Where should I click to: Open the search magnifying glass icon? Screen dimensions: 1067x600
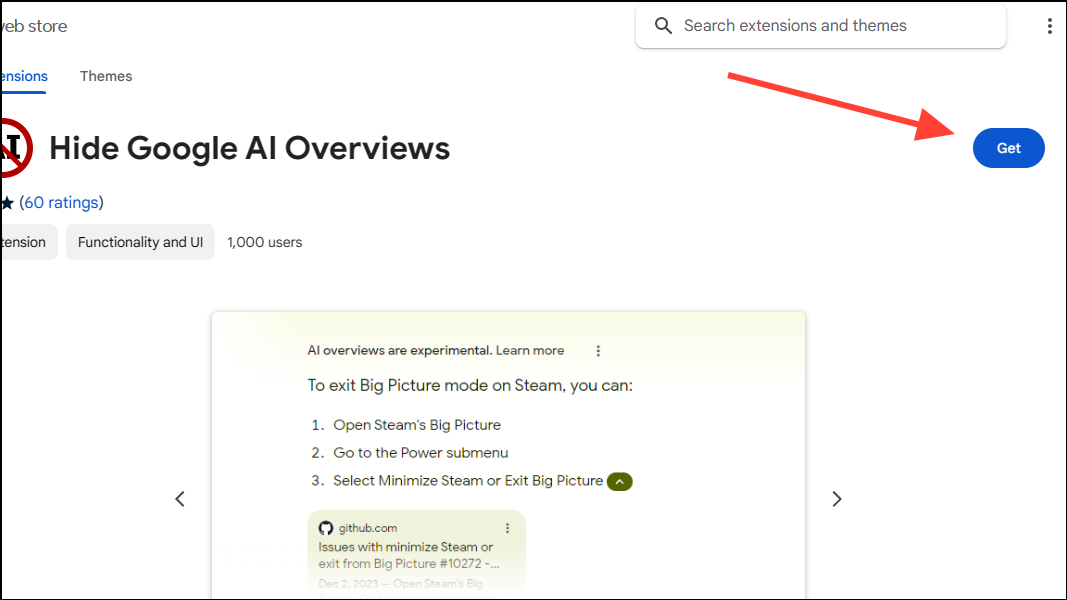click(x=663, y=25)
